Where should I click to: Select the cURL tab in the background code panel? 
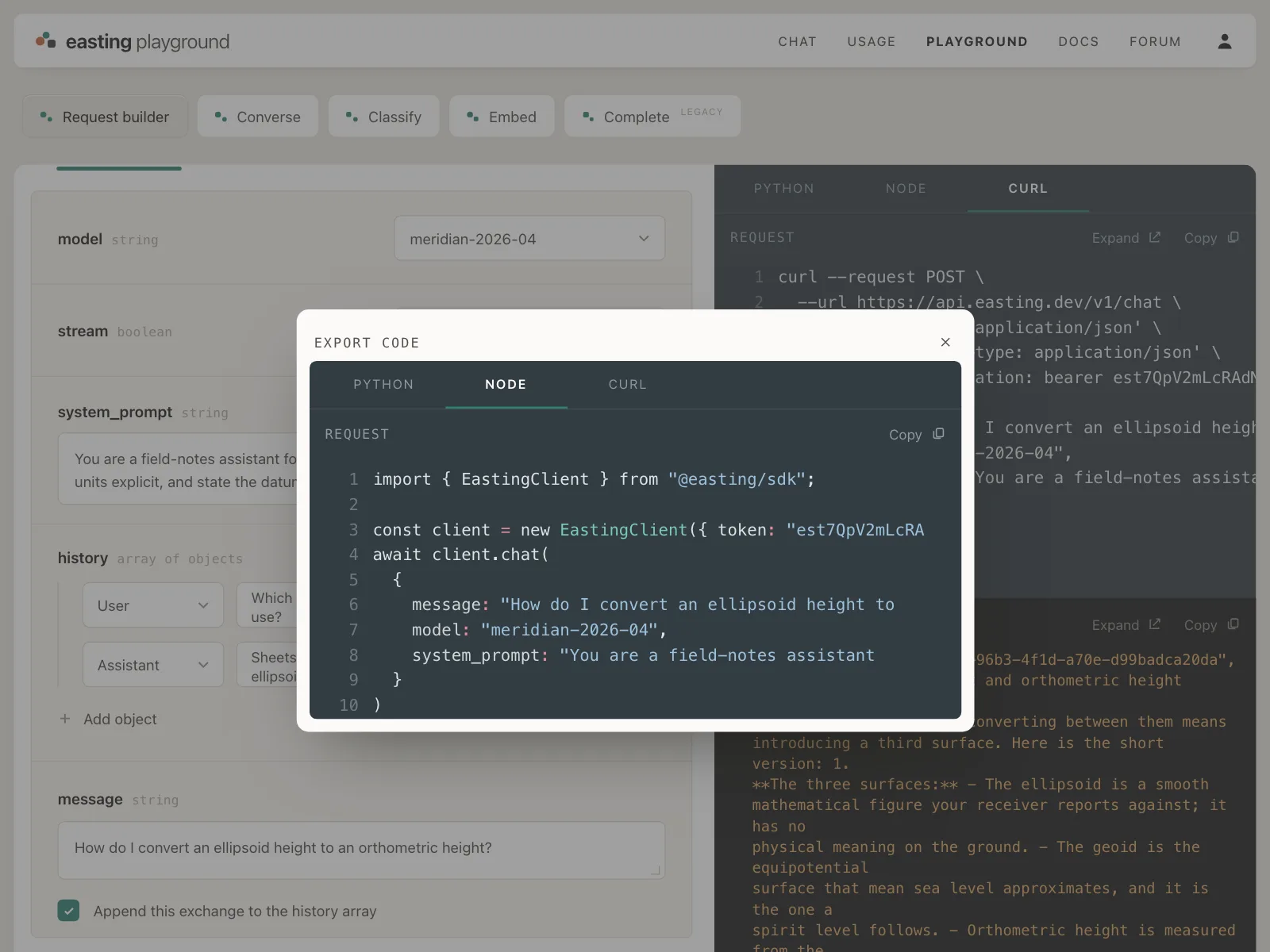coord(1028,188)
